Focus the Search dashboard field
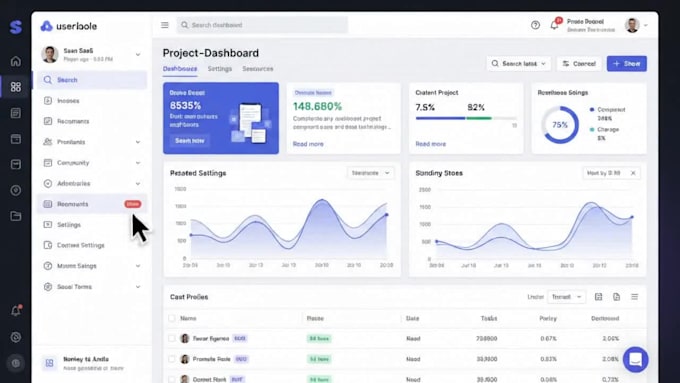This screenshot has height=383, width=680. [262, 25]
